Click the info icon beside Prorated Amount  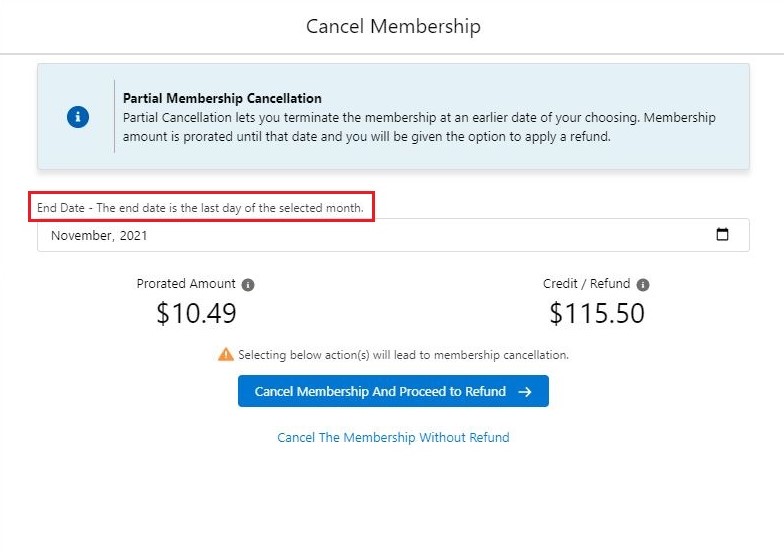pyautogui.click(x=248, y=285)
